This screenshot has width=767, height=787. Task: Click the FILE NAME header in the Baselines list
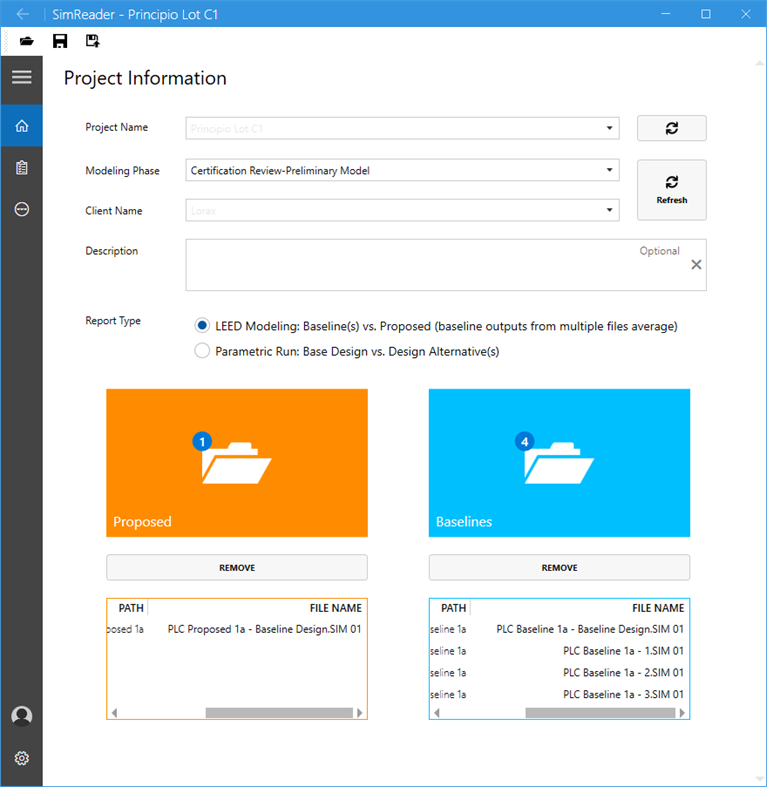click(x=658, y=608)
